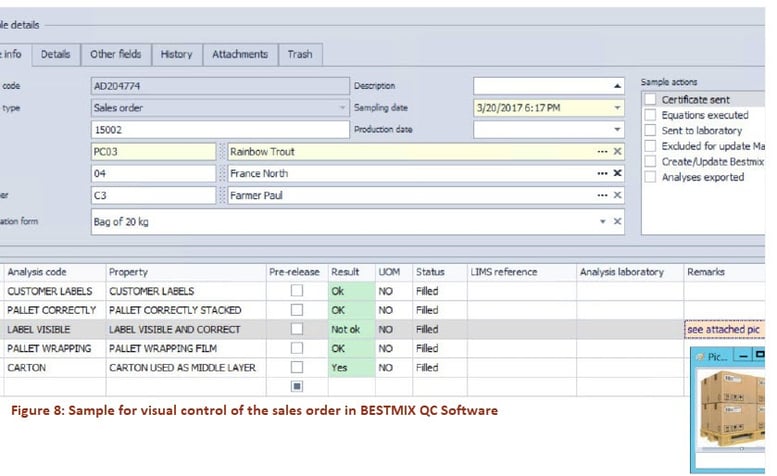Image resolution: width=777 pixels, height=476 pixels.
Task: Open the History tab
Action: [176, 54]
